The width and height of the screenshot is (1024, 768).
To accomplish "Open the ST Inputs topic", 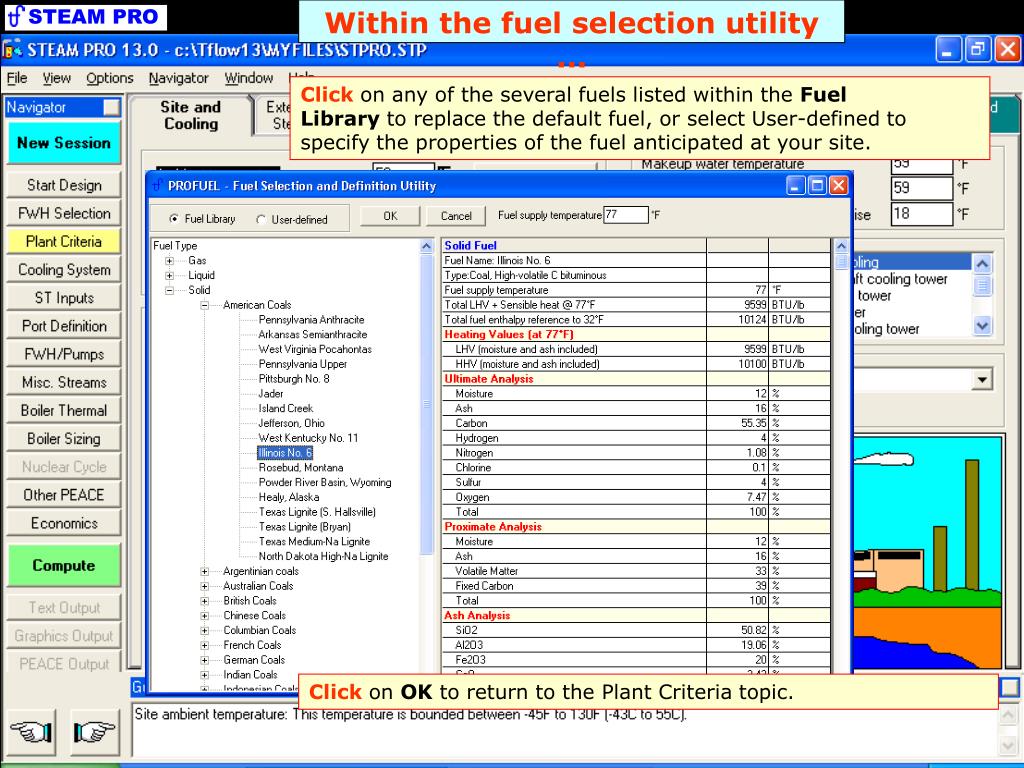I will (64, 298).
